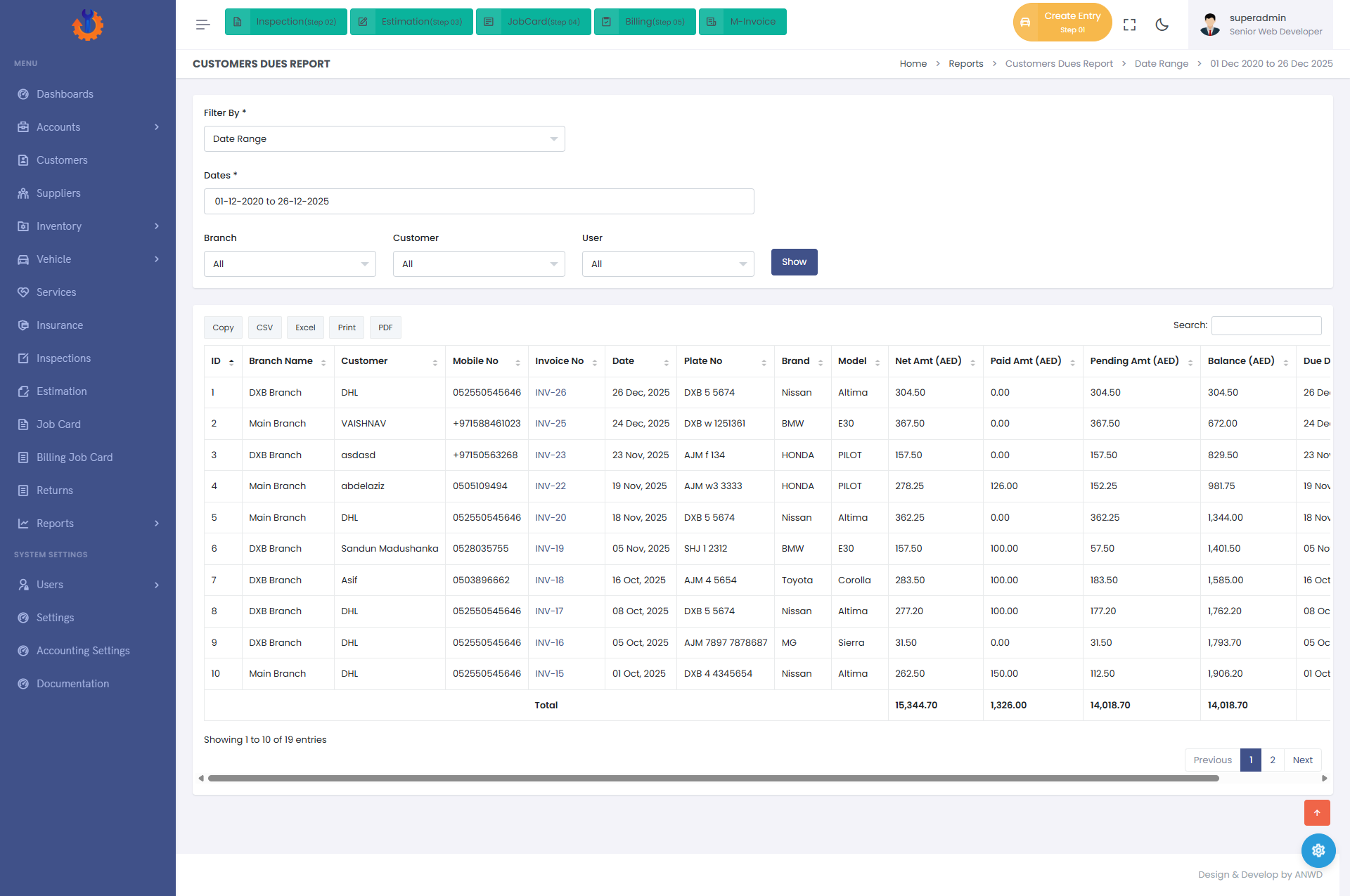This screenshot has width=1350, height=896.
Task: Click the Show button
Action: point(794,262)
